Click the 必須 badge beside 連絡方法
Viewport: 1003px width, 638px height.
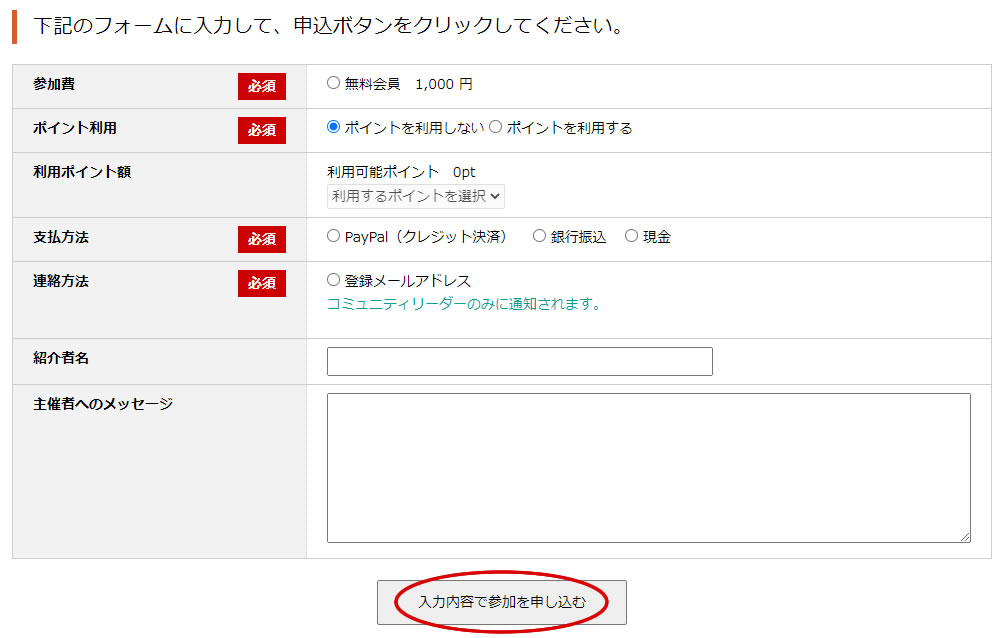coord(262,283)
